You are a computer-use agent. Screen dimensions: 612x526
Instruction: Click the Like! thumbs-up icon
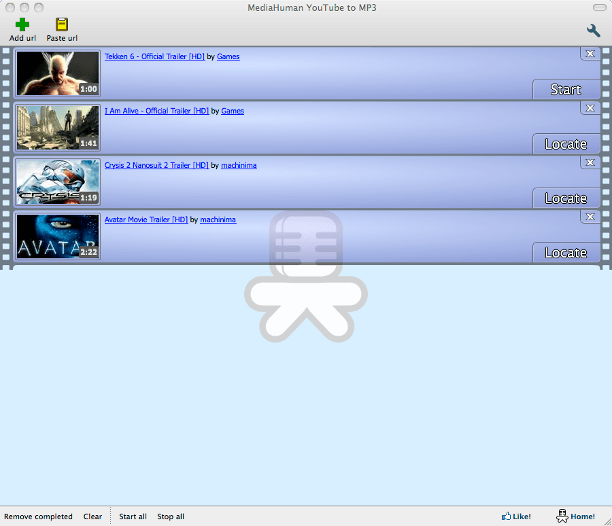click(x=506, y=516)
